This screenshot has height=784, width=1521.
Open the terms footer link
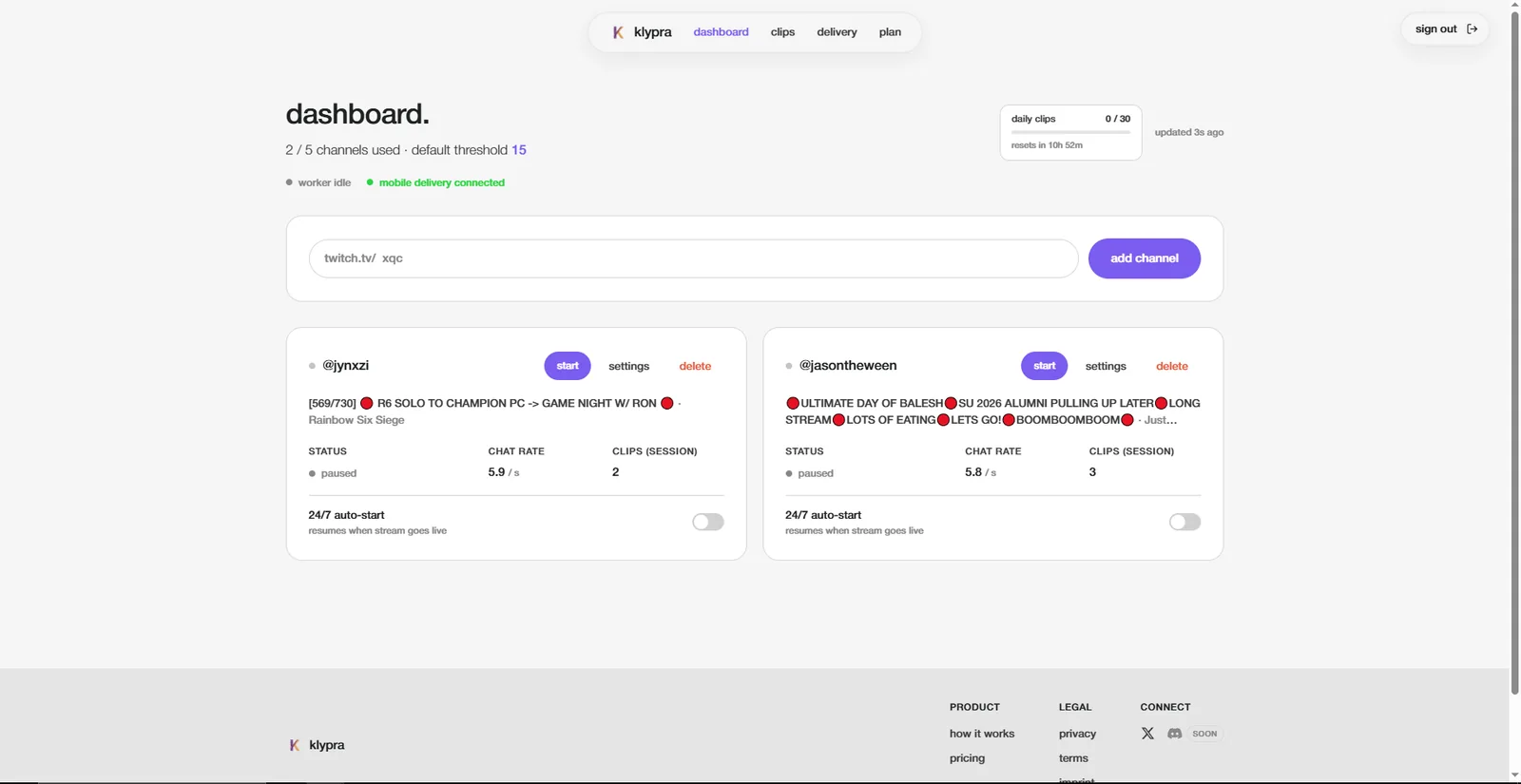[x=1073, y=758]
